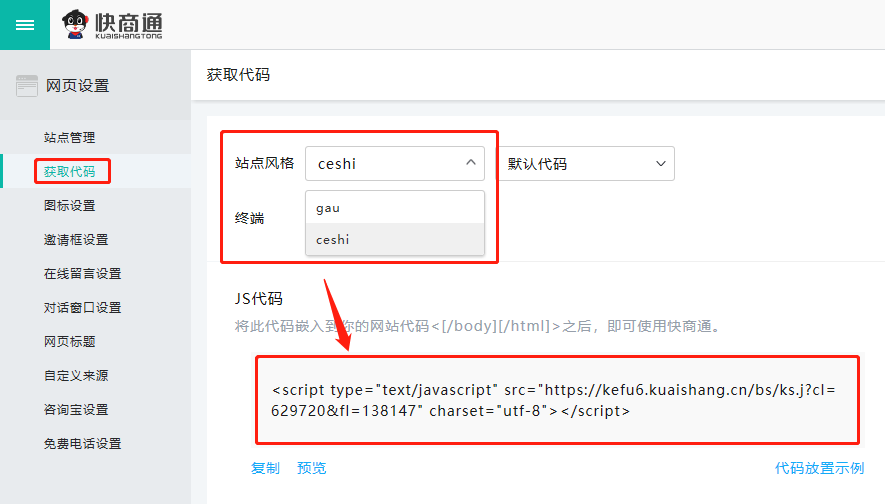Open 自定义来源 in sidebar

click(76, 375)
